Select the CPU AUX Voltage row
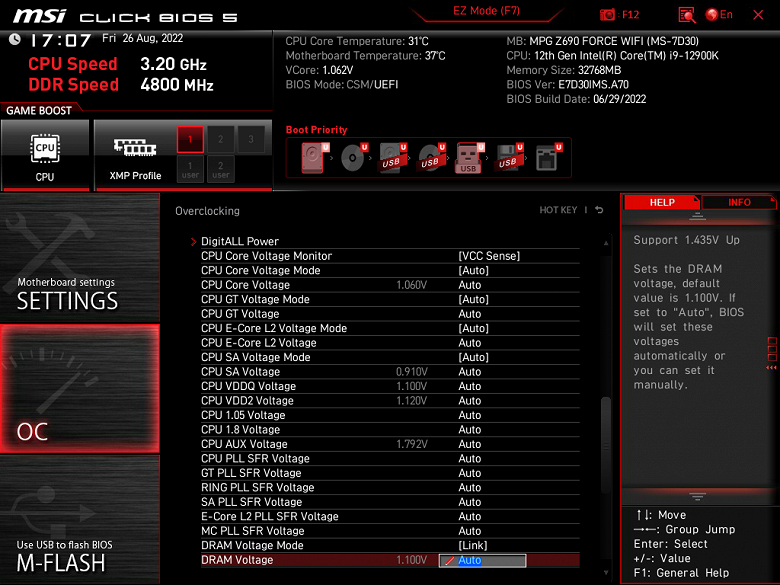 click(x=390, y=444)
